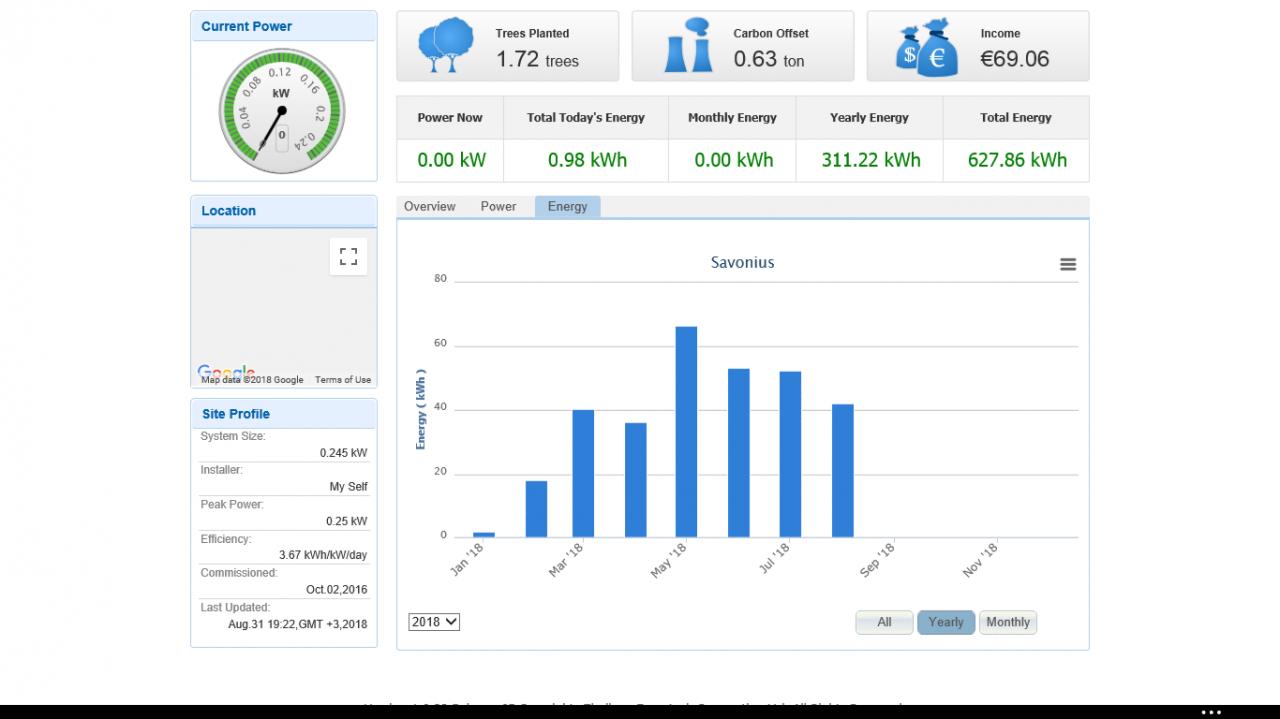
Task: Open the three-dot overflow menu in bottom bar
Action: (1211, 712)
